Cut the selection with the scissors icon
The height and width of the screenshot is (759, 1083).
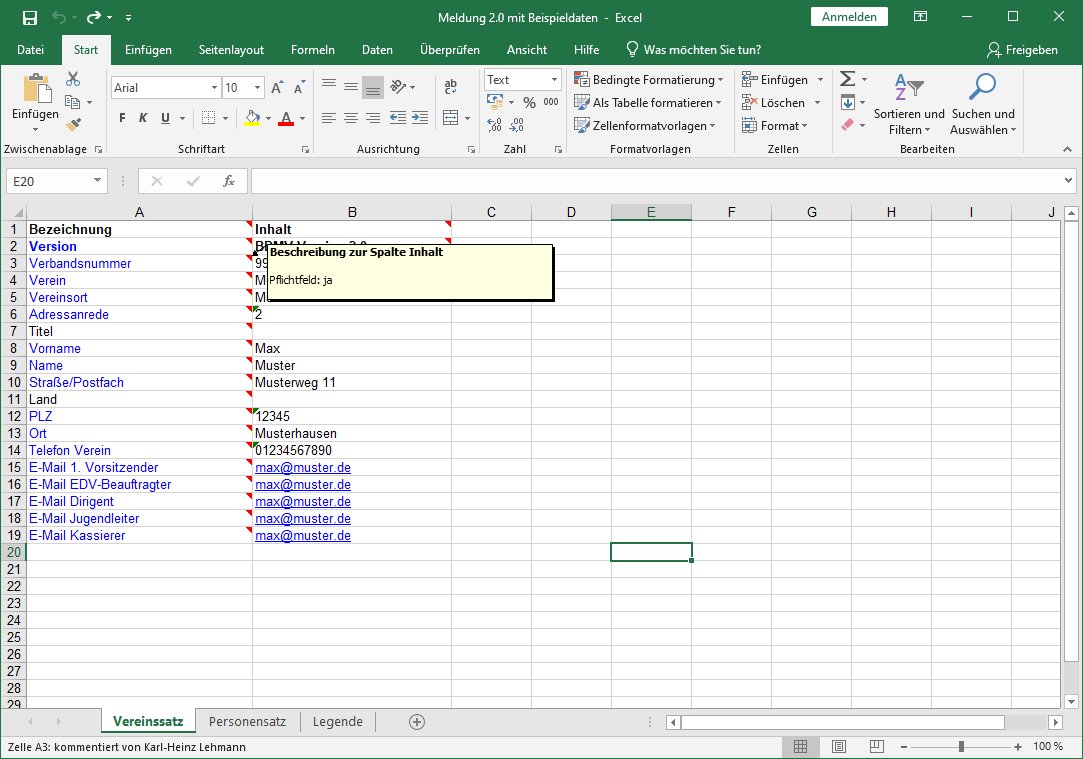point(73,79)
